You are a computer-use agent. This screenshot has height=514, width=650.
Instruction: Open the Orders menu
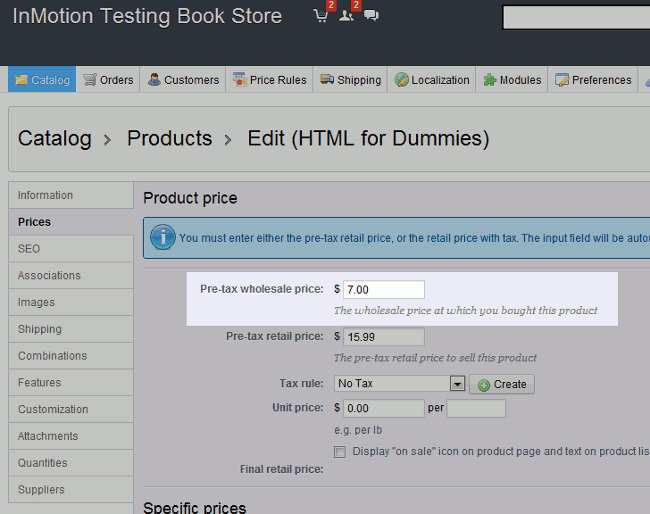point(107,80)
